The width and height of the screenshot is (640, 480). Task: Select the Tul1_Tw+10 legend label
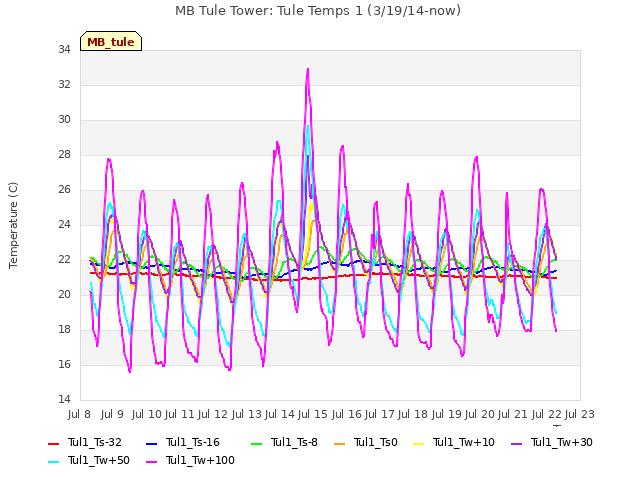[464, 442]
